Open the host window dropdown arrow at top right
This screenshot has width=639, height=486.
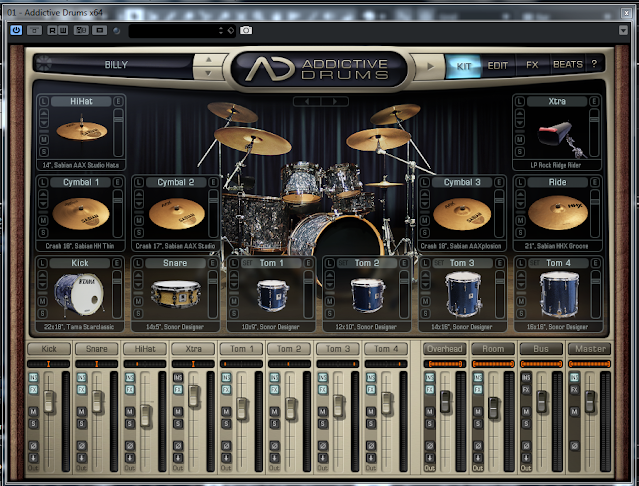[x=623, y=30]
